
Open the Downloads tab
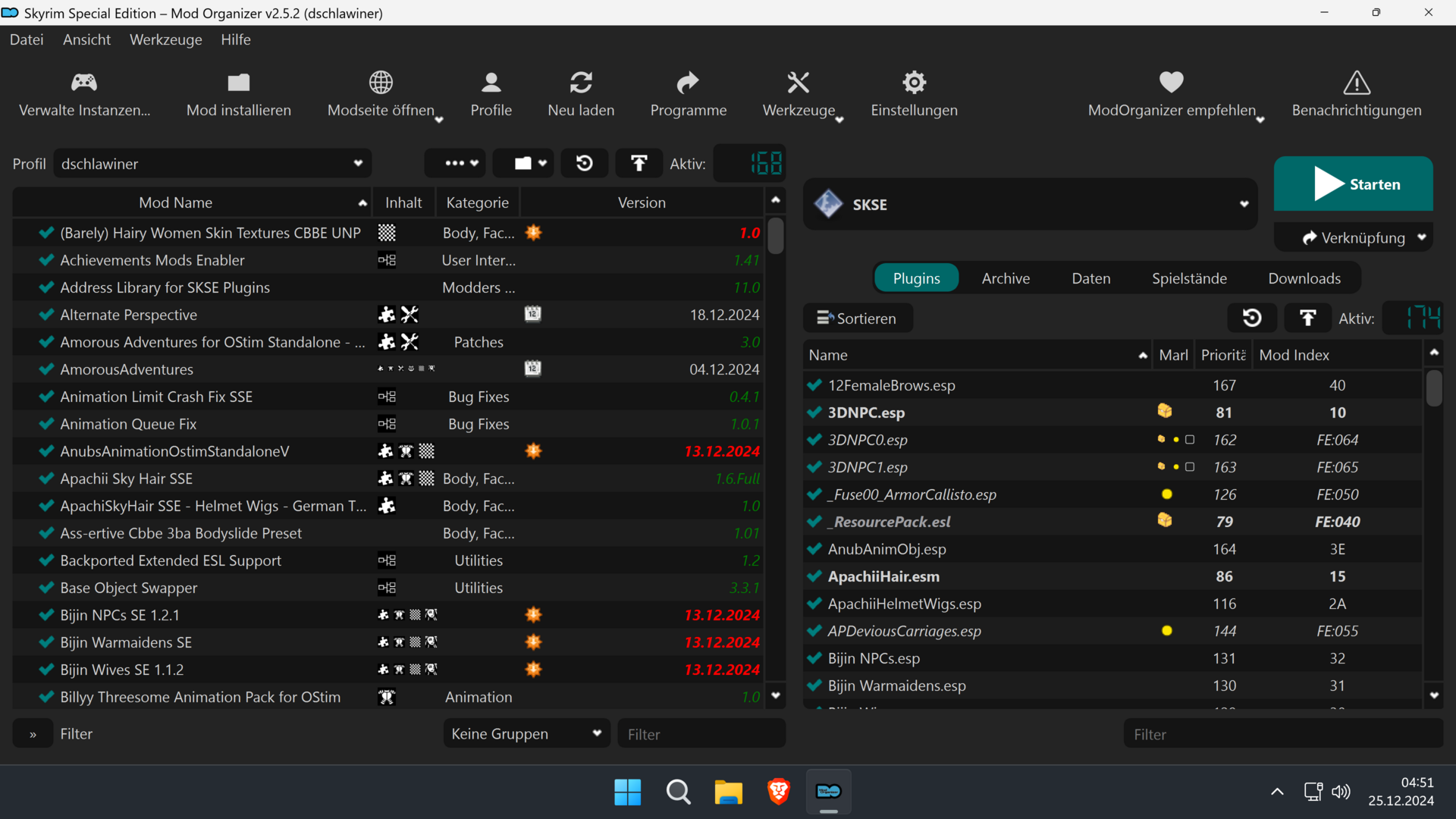click(x=1304, y=278)
